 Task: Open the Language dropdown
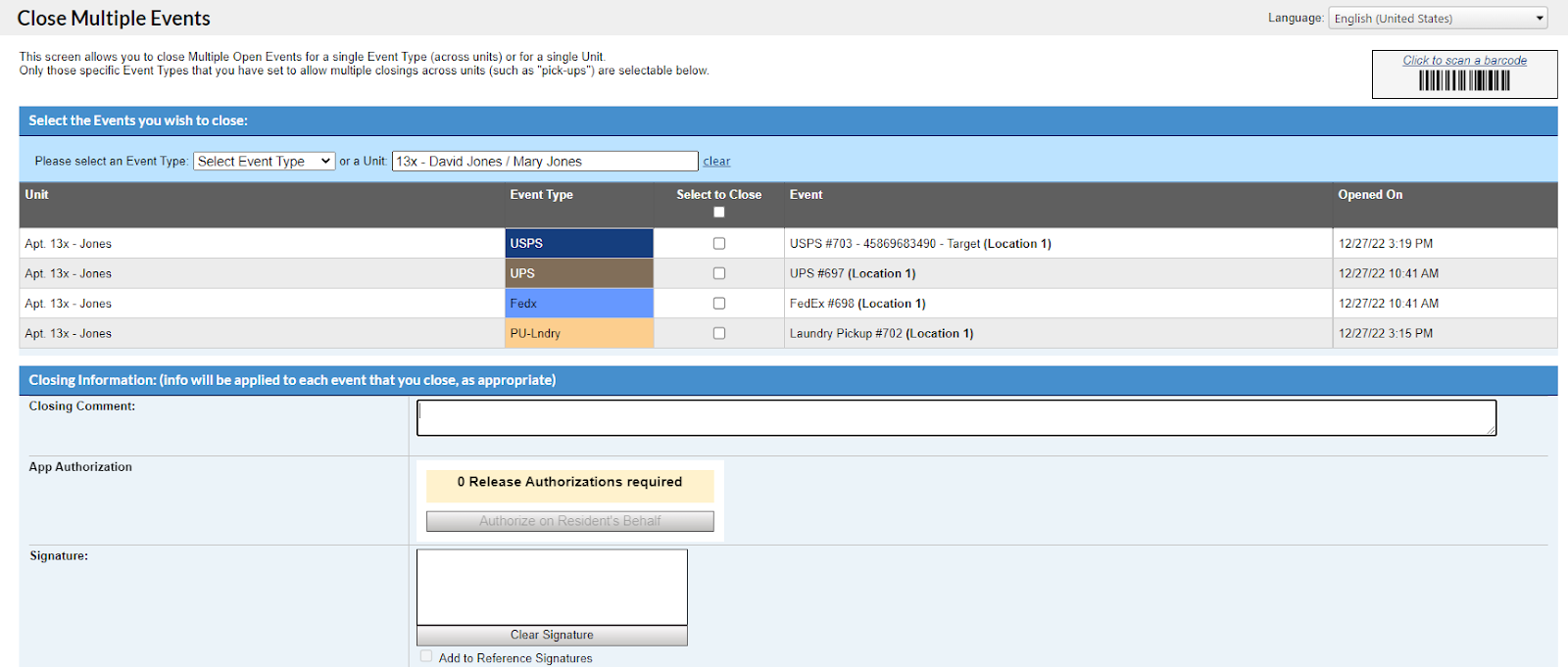[x=1438, y=19]
